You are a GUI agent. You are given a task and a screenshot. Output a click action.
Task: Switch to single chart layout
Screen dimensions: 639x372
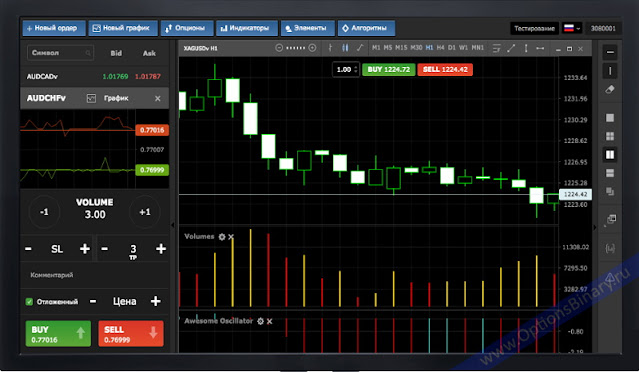click(610, 118)
